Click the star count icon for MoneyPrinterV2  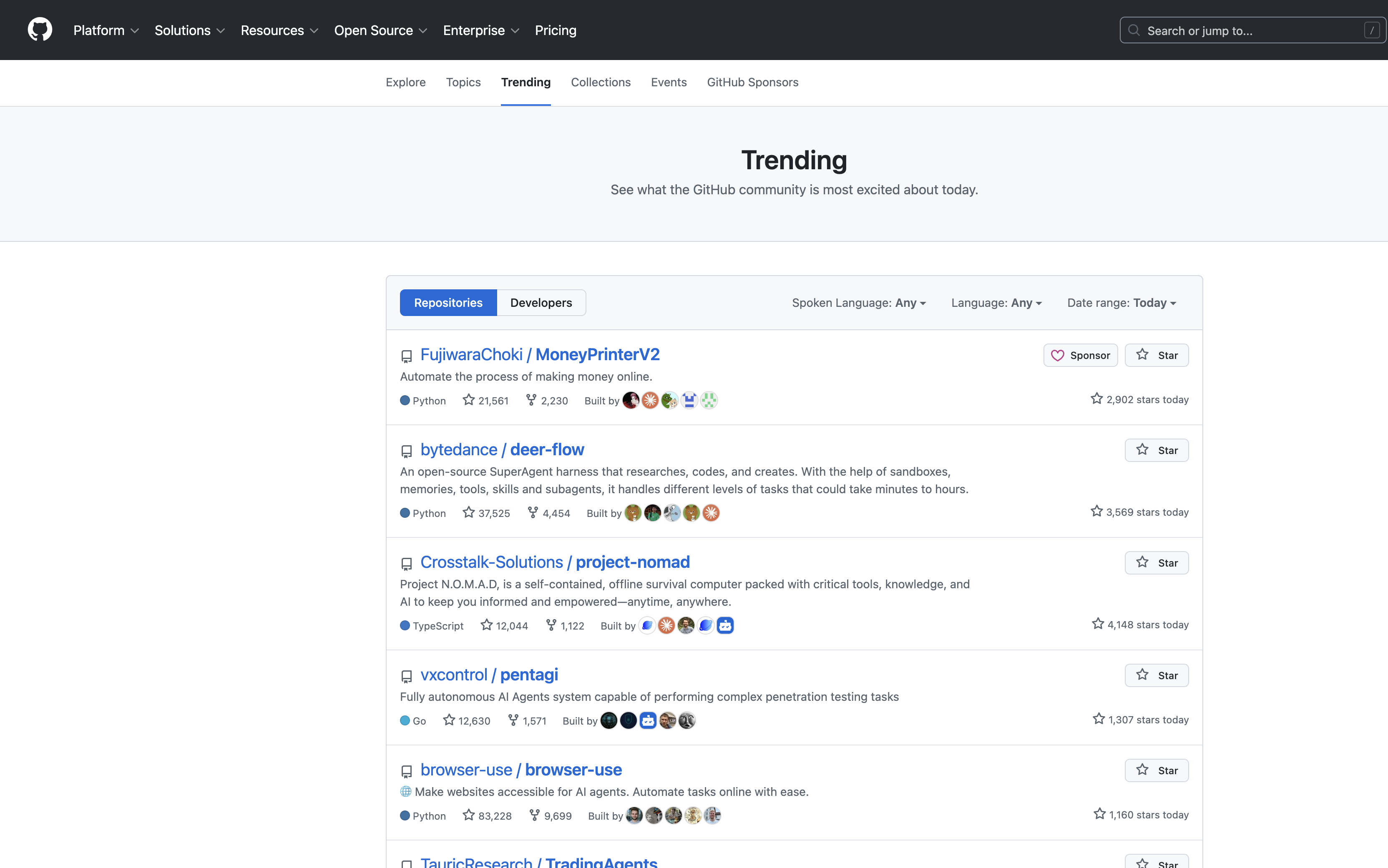tap(469, 399)
